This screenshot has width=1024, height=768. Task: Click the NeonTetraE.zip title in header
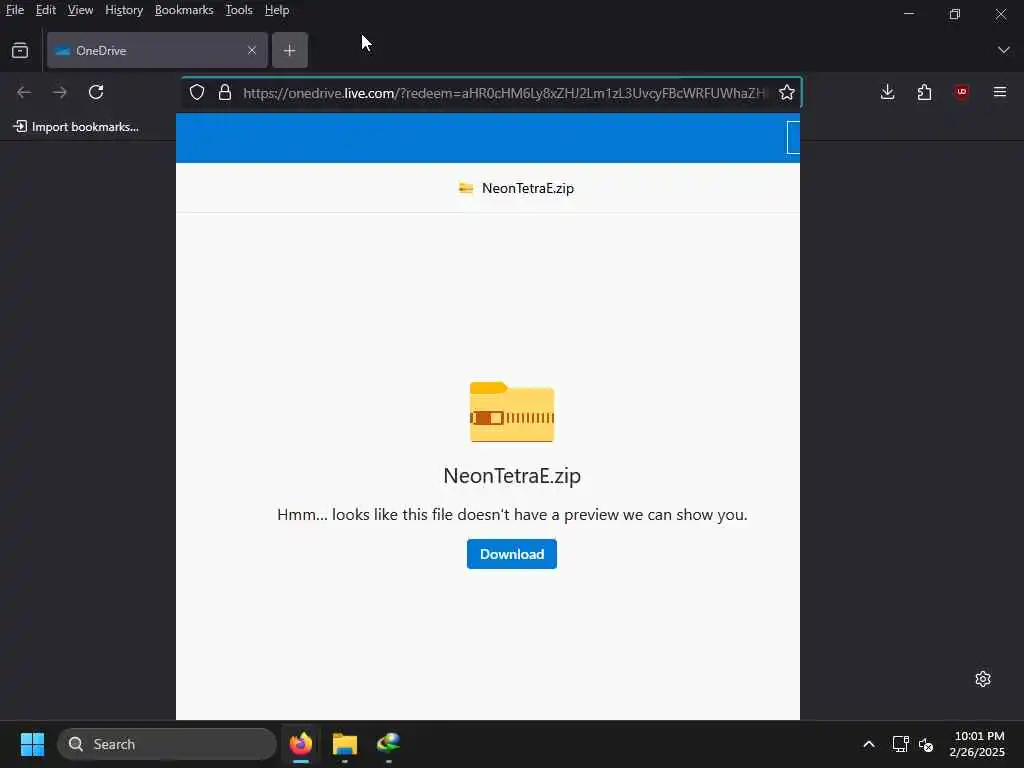click(528, 188)
